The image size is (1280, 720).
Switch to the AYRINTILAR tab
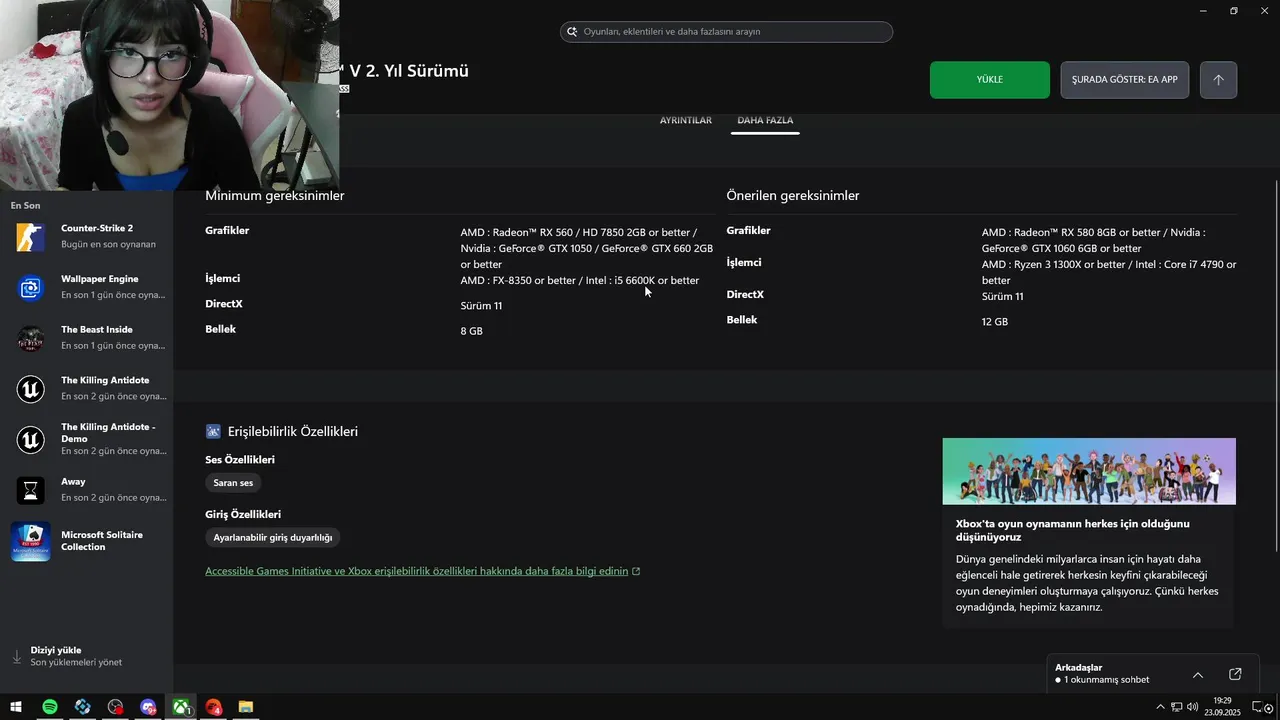[686, 120]
